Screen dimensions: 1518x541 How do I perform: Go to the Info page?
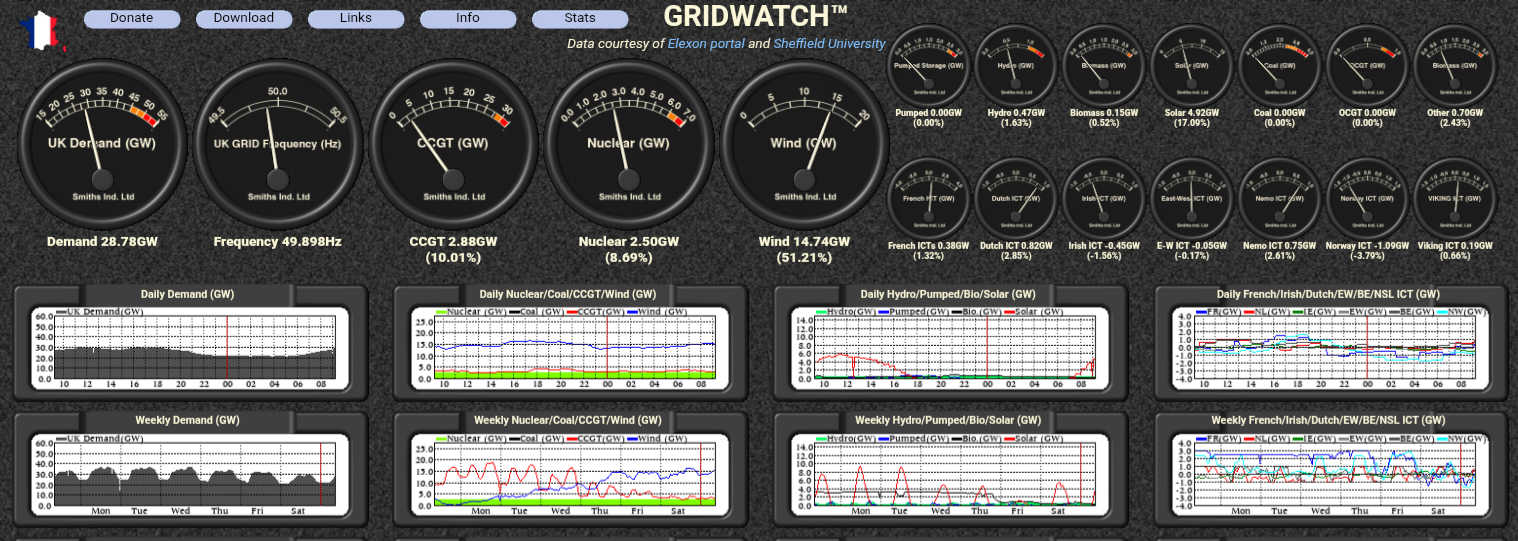click(468, 18)
